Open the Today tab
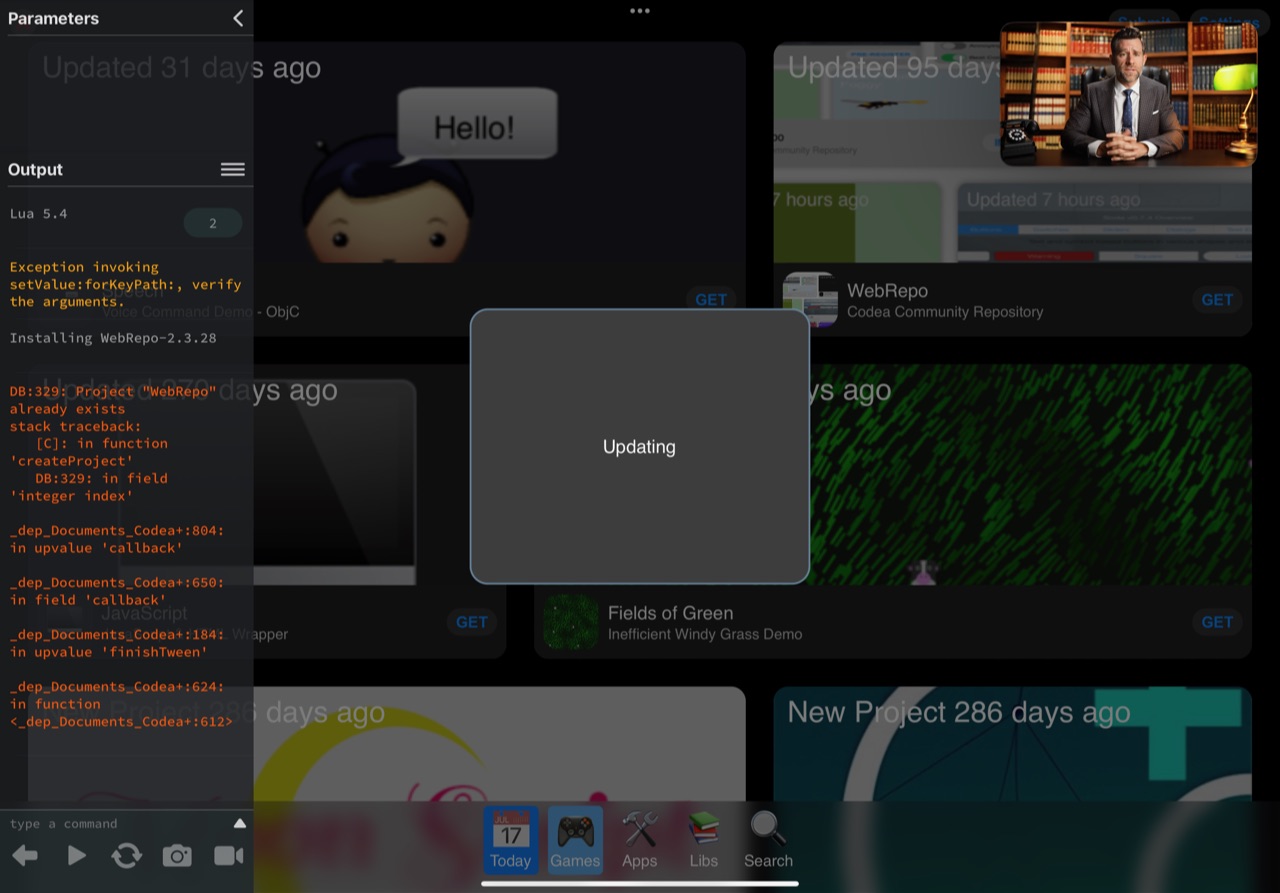1280x893 pixels. [x=510, y=840]
